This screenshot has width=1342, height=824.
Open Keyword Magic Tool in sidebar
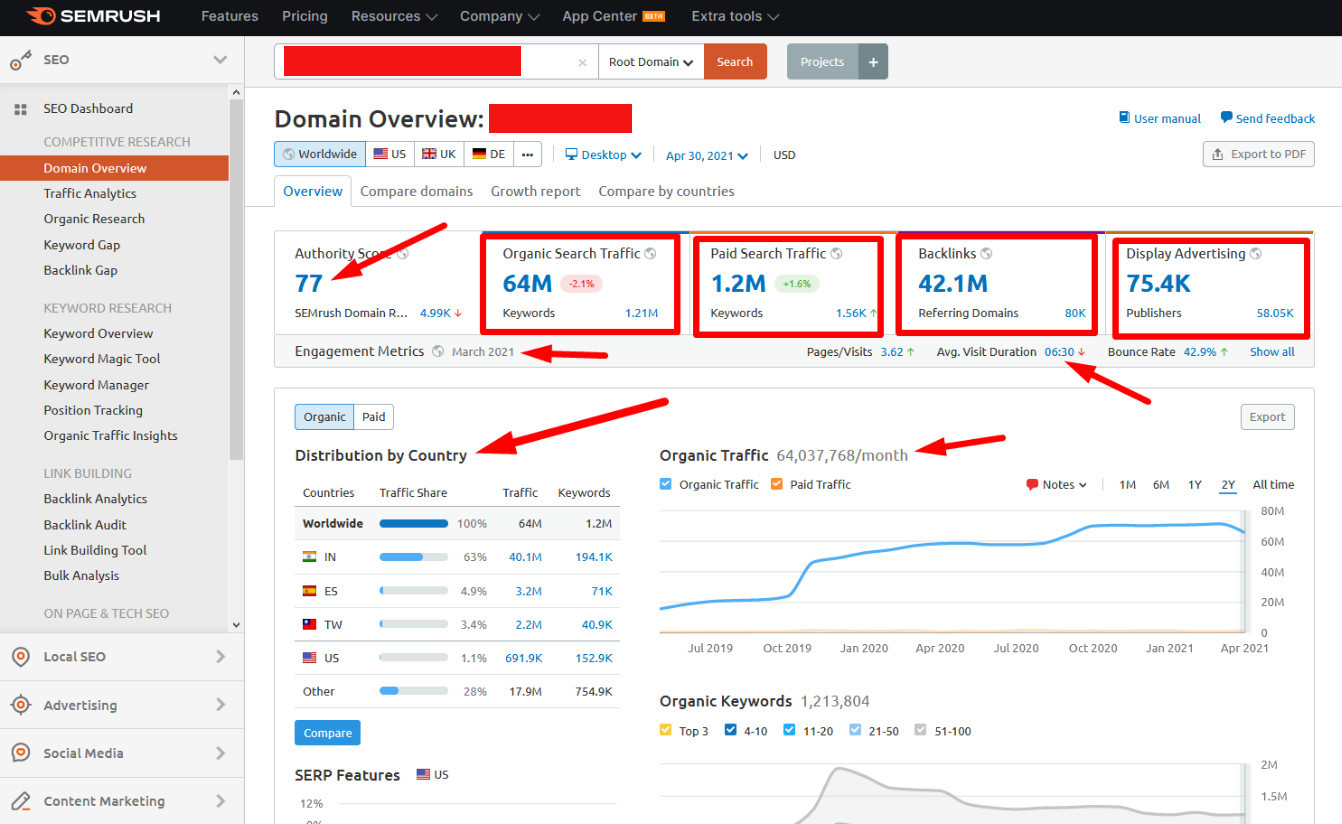point(102,359)
